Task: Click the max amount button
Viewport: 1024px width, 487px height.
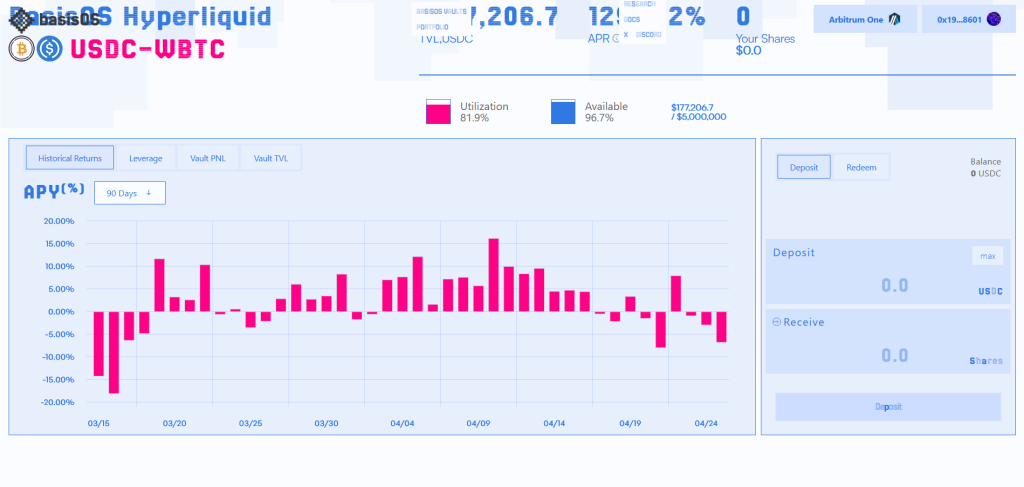Action: point(987,256)
